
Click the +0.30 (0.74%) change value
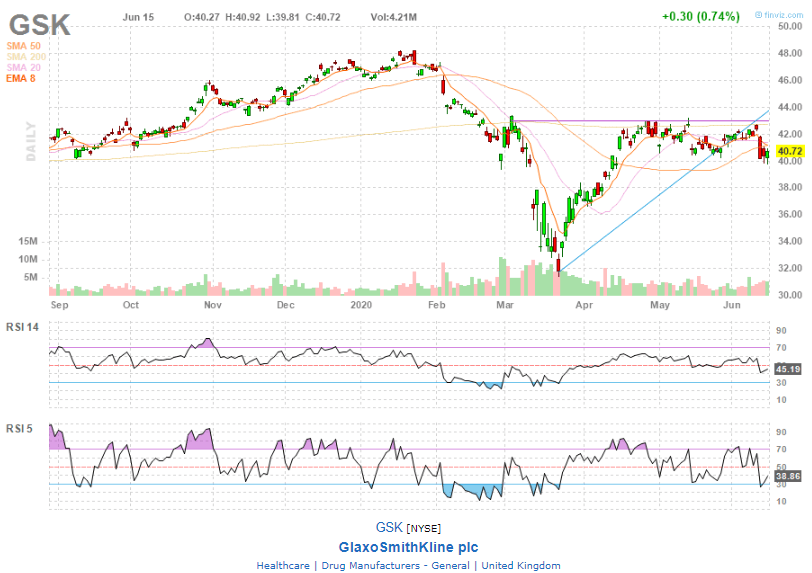(x=701, y=16)
